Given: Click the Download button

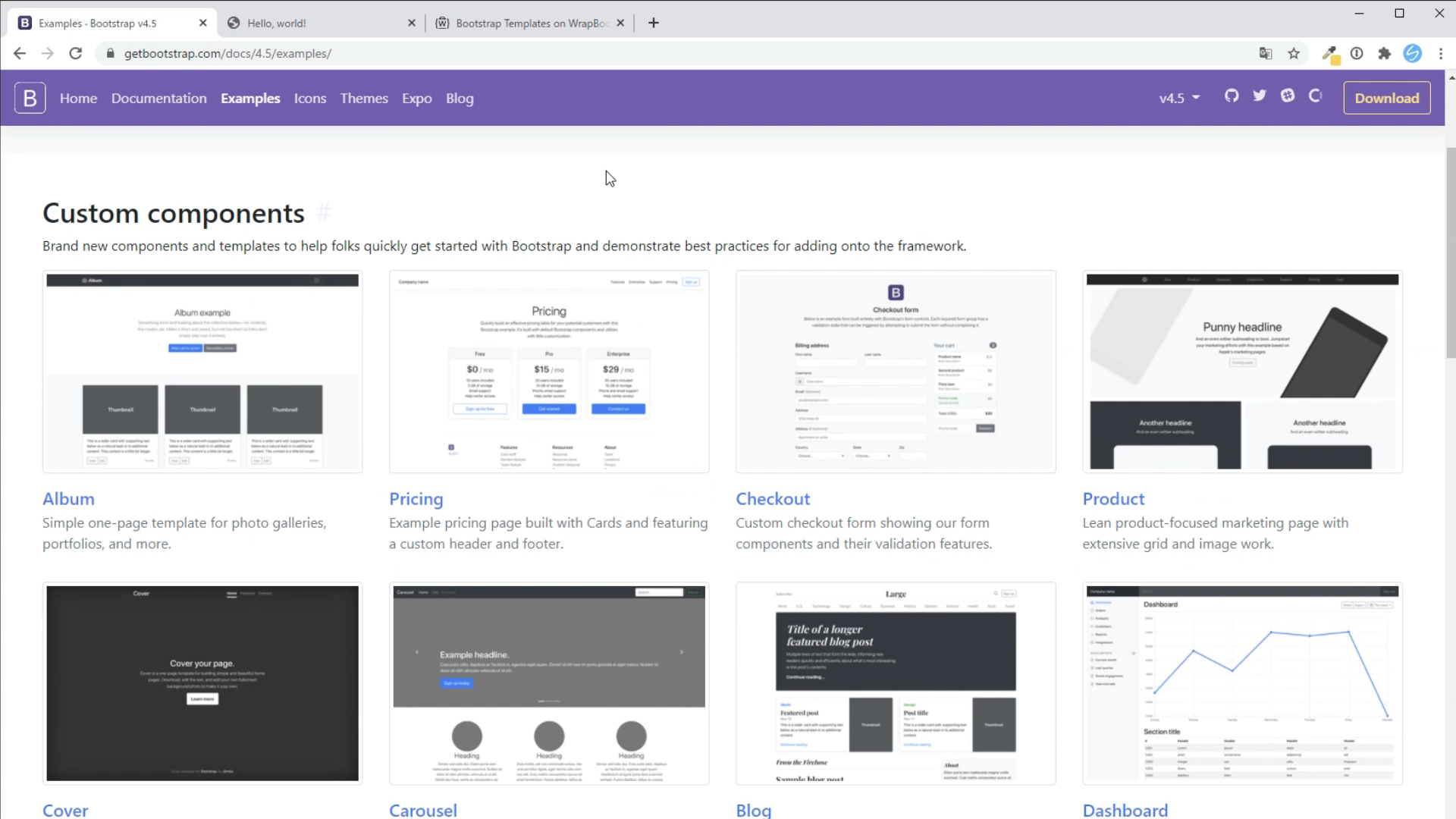Looking at the screenshot, I should point(1387,98).
